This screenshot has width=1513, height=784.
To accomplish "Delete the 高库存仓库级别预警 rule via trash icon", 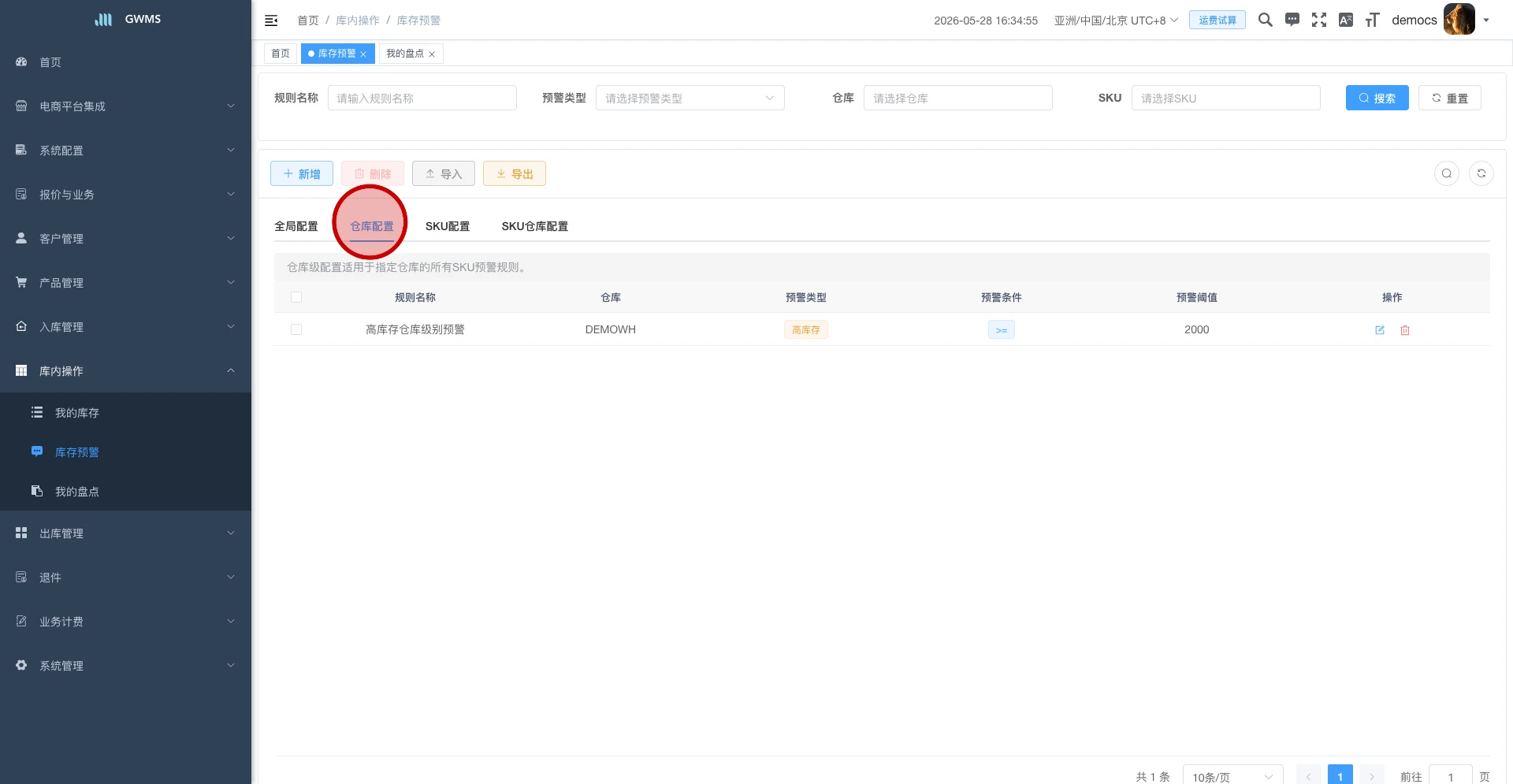I will pyautogui.click(x=1405, y=330).
